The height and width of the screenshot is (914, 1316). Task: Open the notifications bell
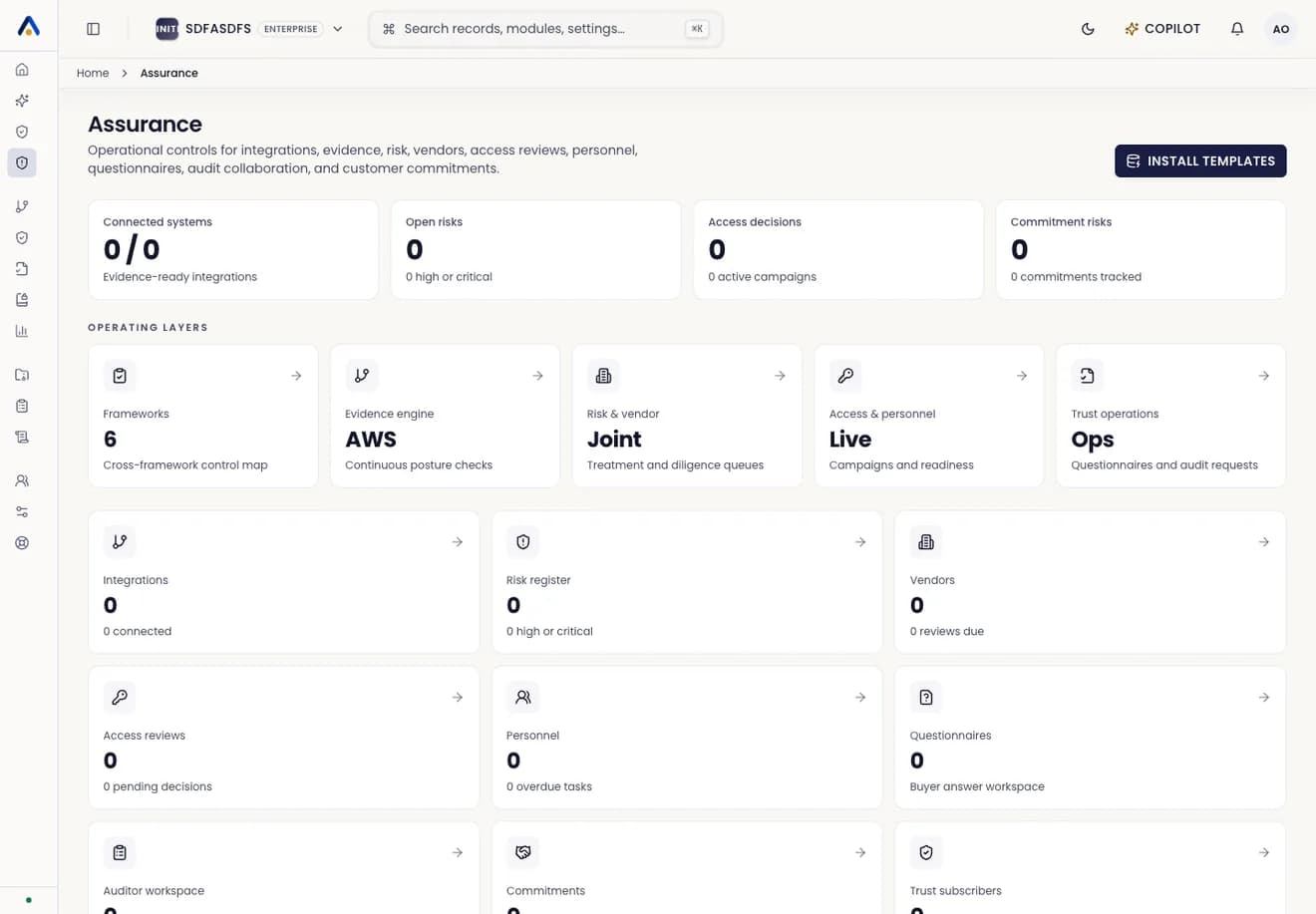coord(1237,29)
